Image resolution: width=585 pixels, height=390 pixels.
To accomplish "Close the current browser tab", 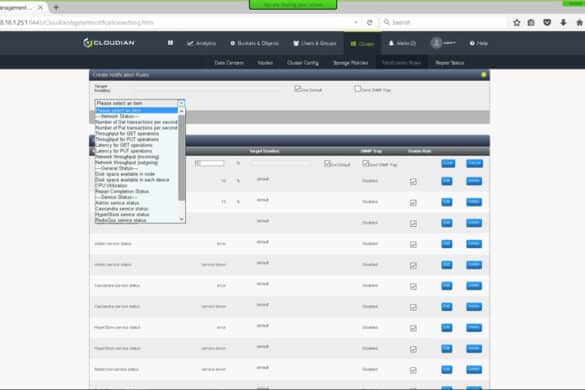I will click(40, 7).
